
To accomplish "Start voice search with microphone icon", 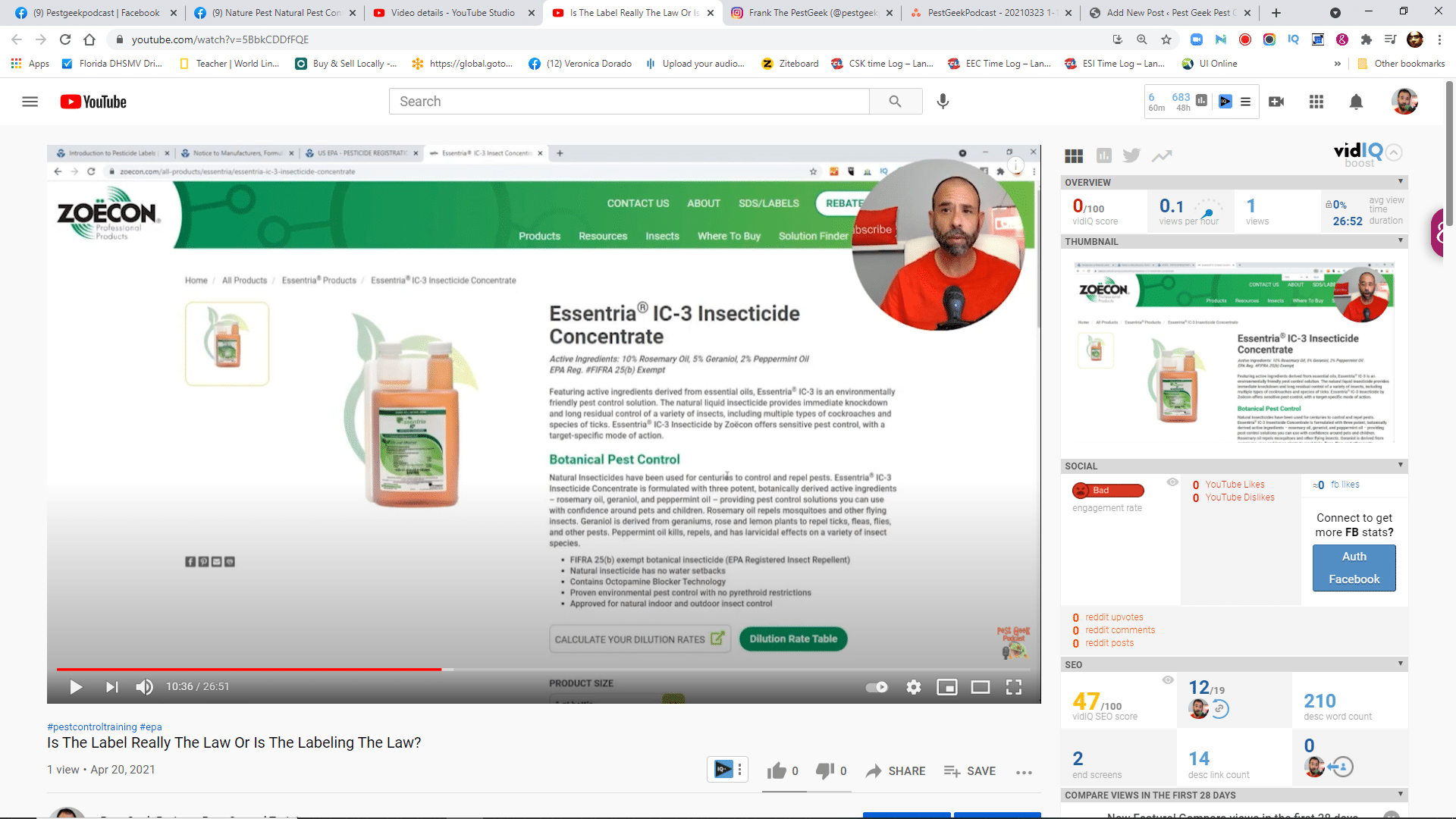I will [x=943, y=102].
